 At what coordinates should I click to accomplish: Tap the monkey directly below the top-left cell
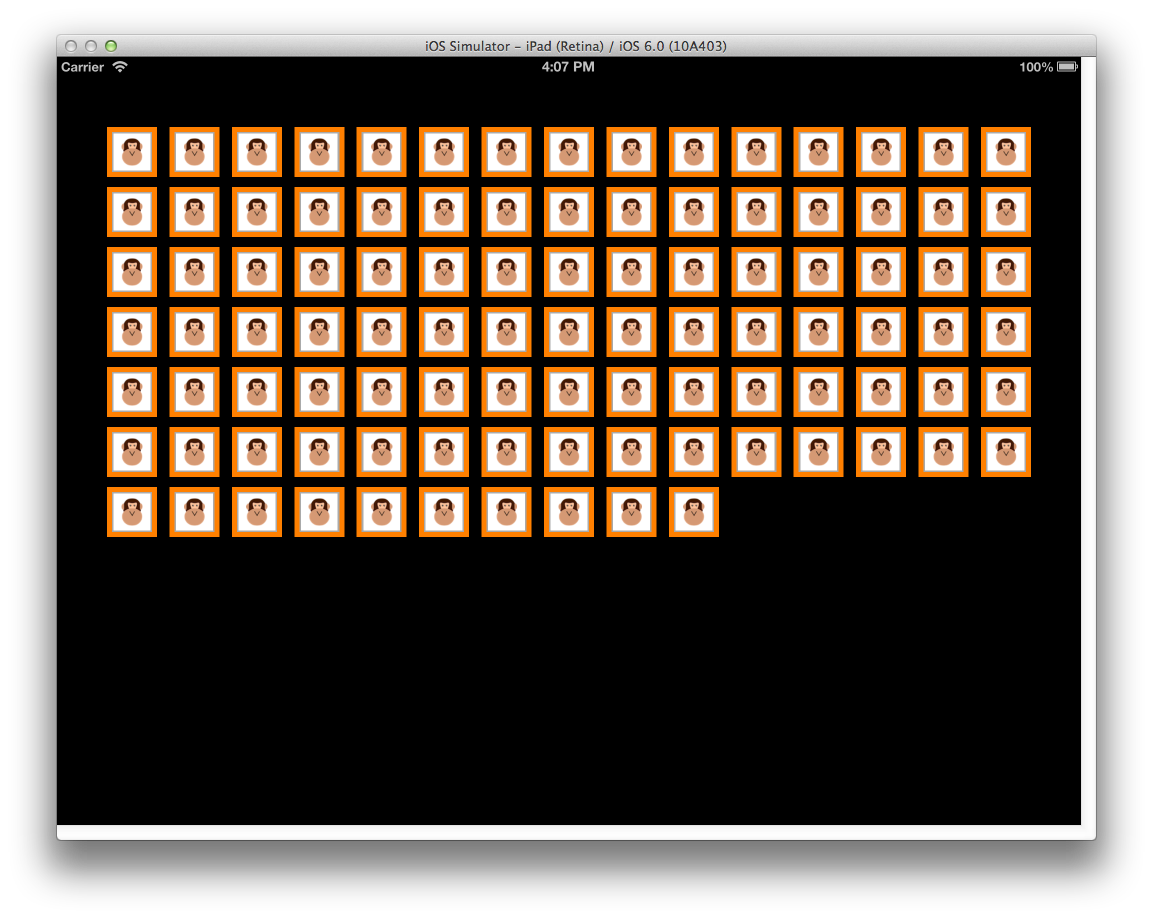point(131,211)
